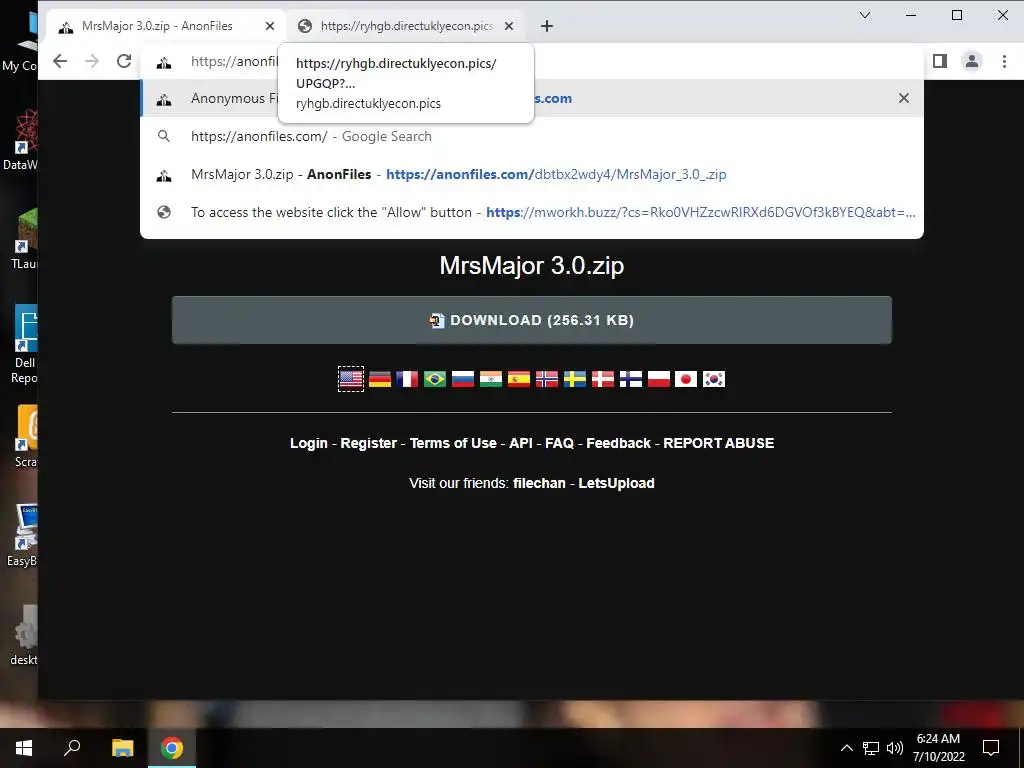
Task: Open the volume tray icon
Action: coord(895,748)
